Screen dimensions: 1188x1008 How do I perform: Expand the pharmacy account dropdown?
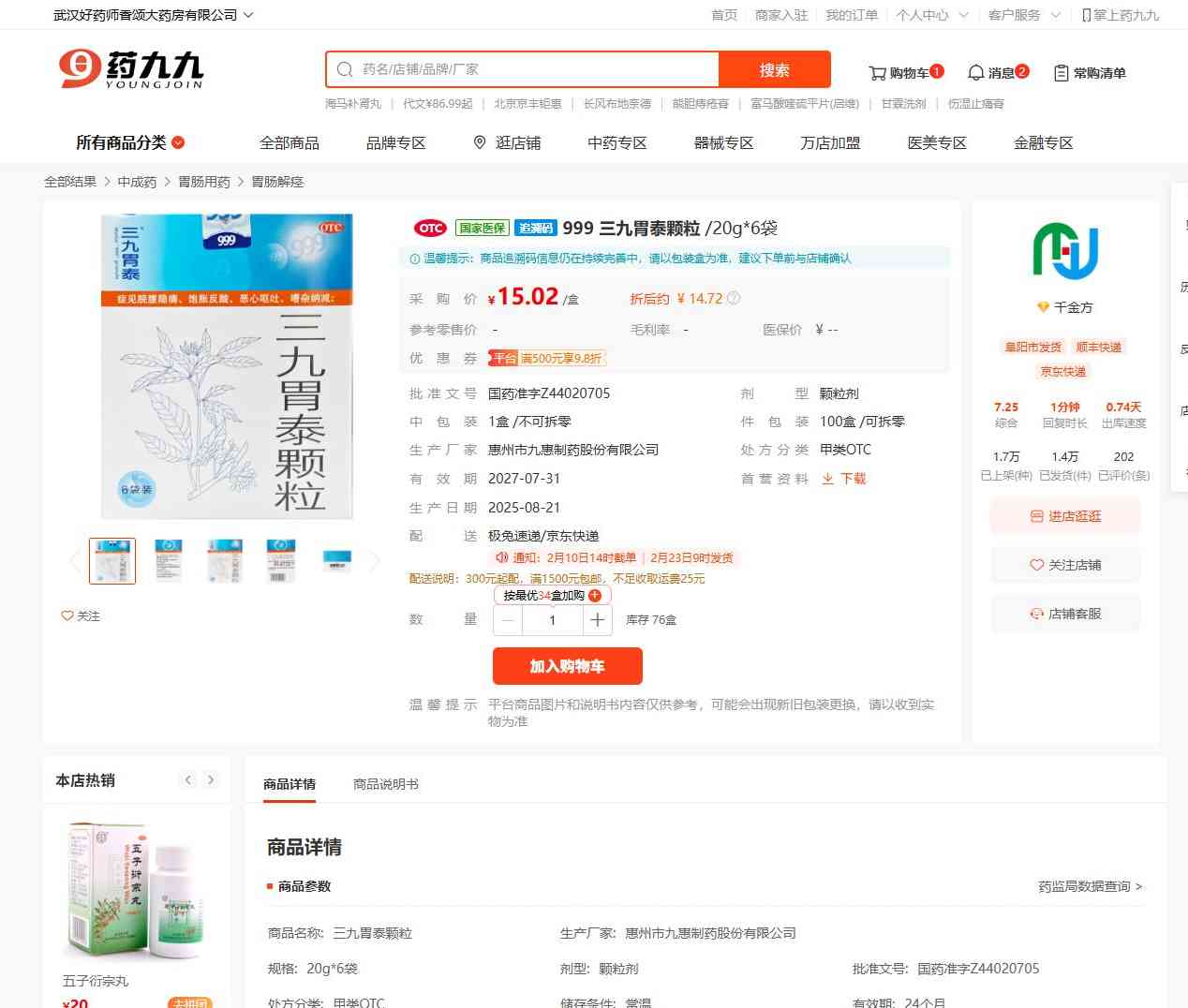[248, 15]
